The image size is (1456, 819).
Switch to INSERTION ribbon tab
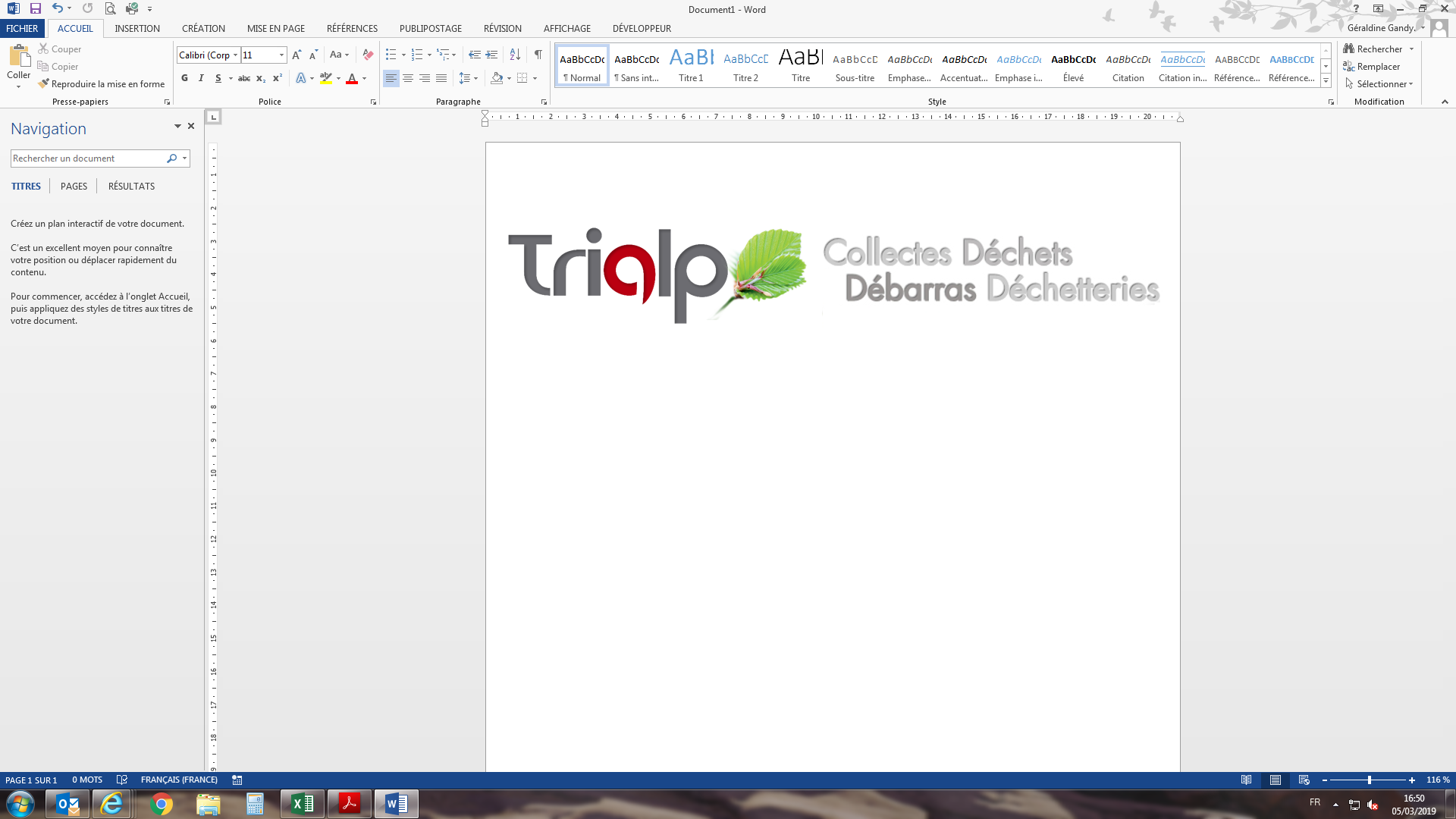click(137, 29)
